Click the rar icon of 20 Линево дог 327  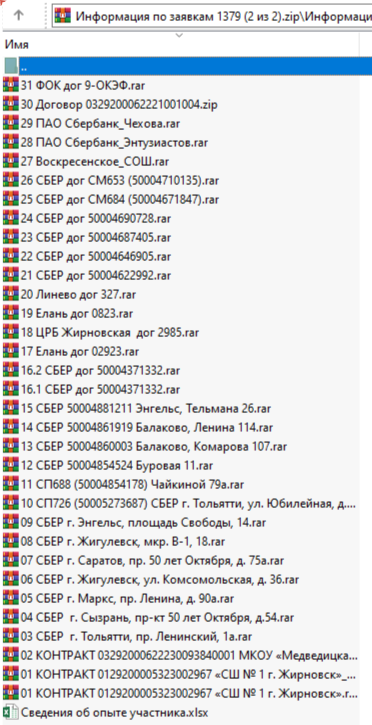[10, 295]
